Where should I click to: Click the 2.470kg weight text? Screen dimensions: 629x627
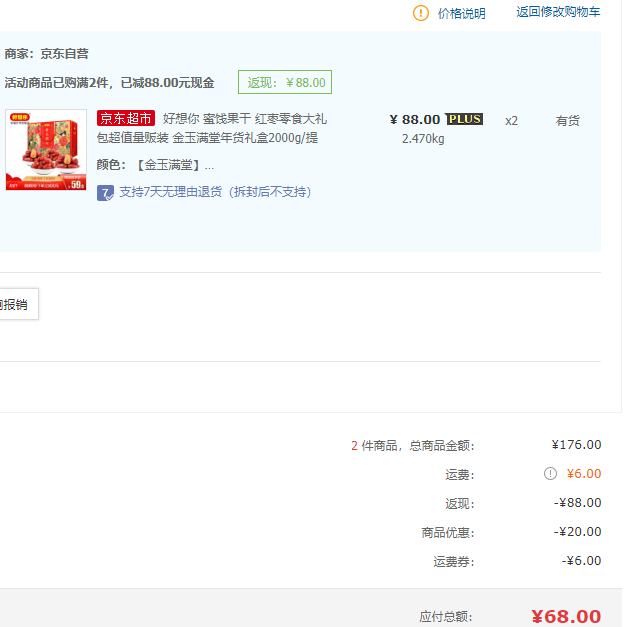point(423,139)
